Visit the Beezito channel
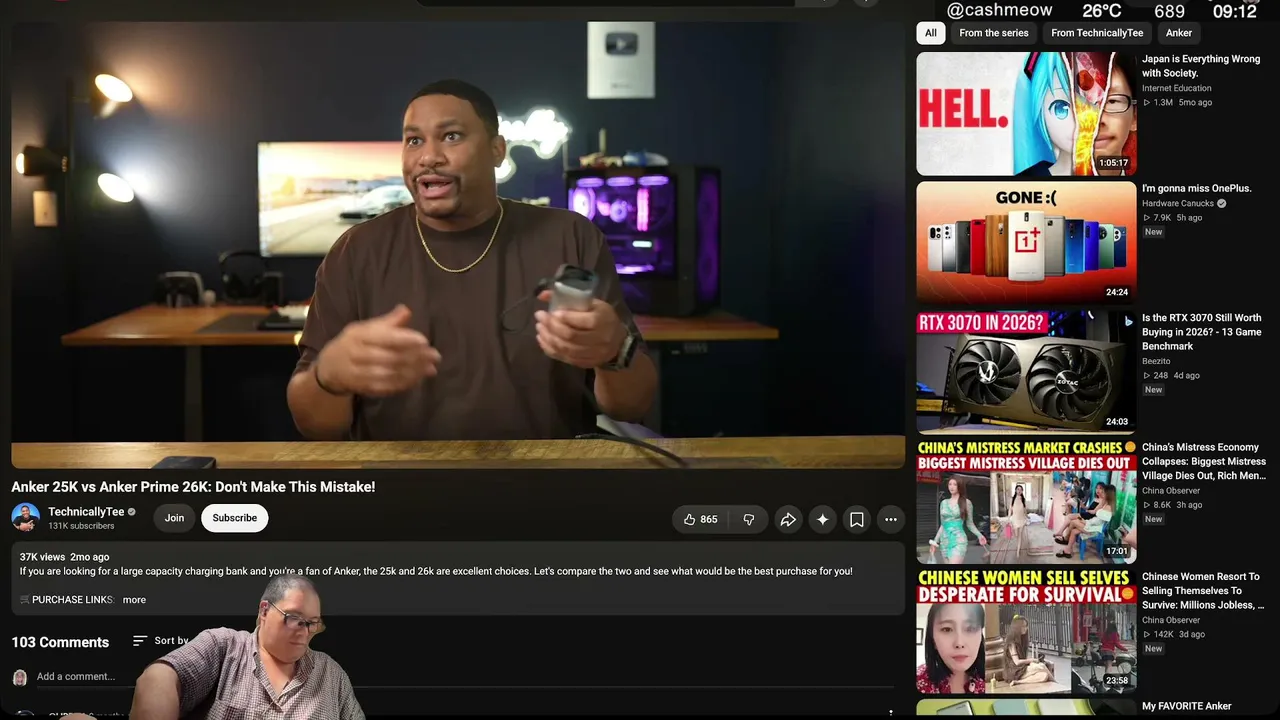Viewport: 1280px width, 720px height. coord(1156,361)
